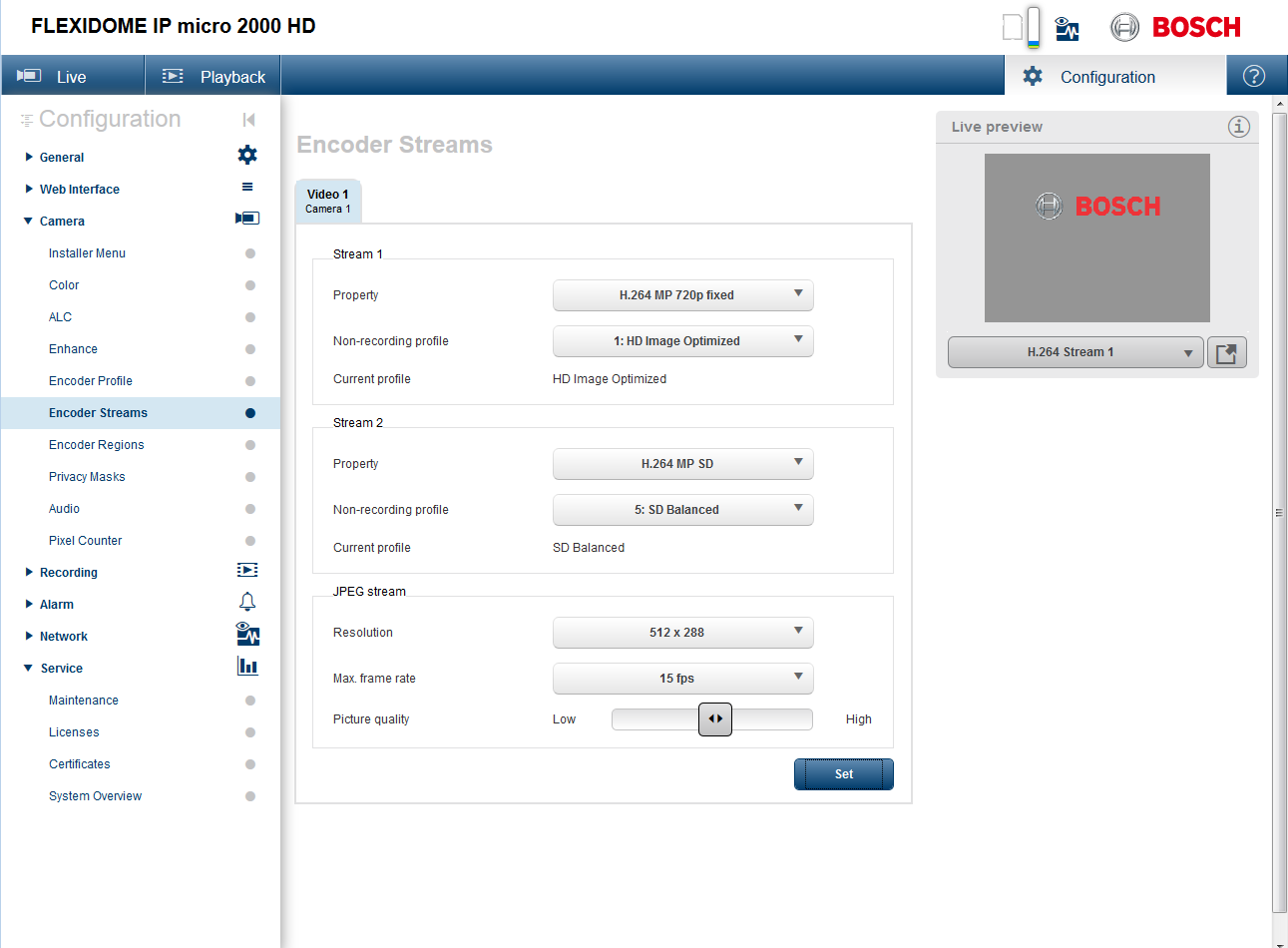
Task: Click the Alarm bell icon
Action: pyautogui.click(x=247, y=602)
